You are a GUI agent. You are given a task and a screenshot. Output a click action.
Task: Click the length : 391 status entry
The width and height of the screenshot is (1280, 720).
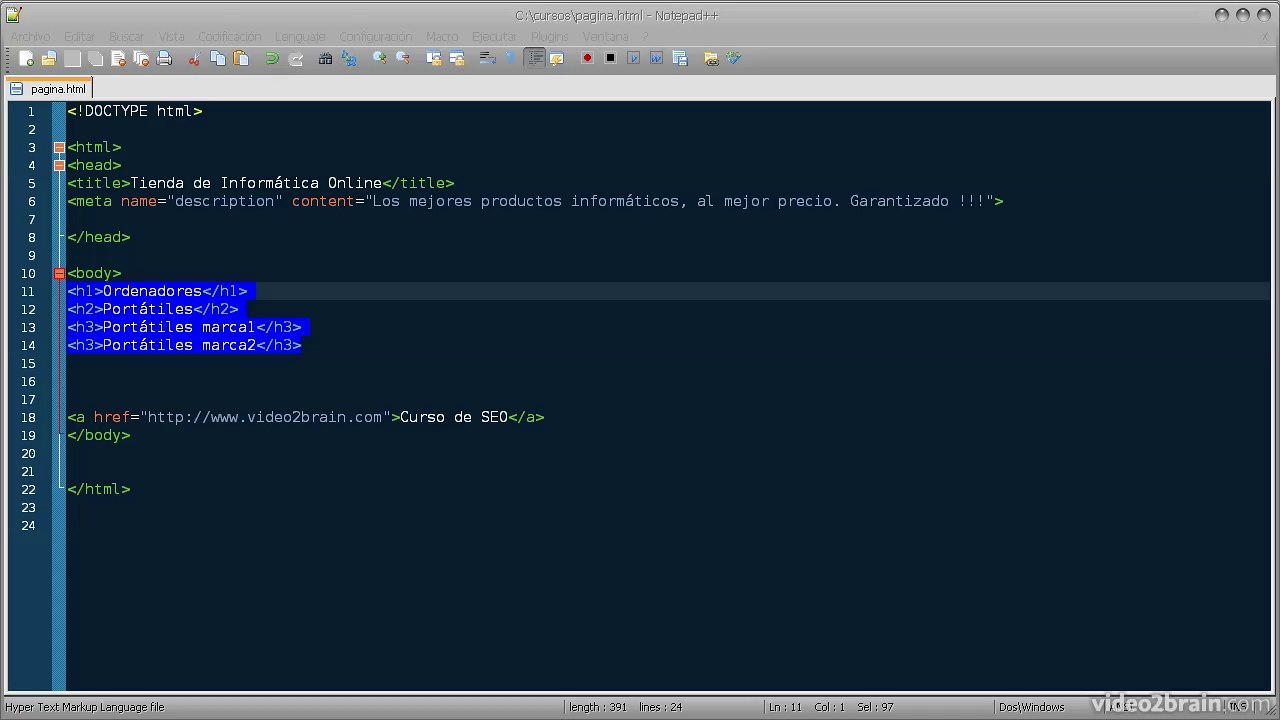(598, 707)
